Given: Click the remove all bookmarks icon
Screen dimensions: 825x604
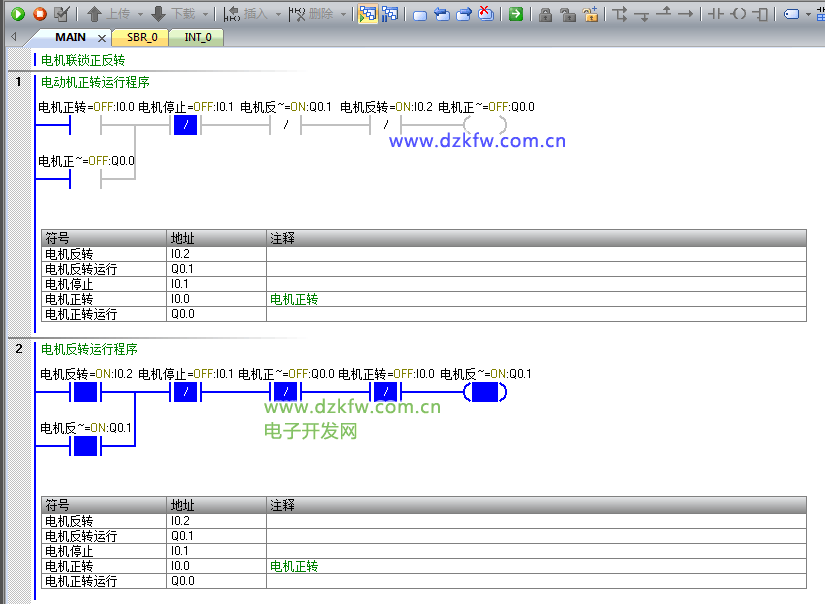Looking at the screenshot, I should [x=485, y=14].
